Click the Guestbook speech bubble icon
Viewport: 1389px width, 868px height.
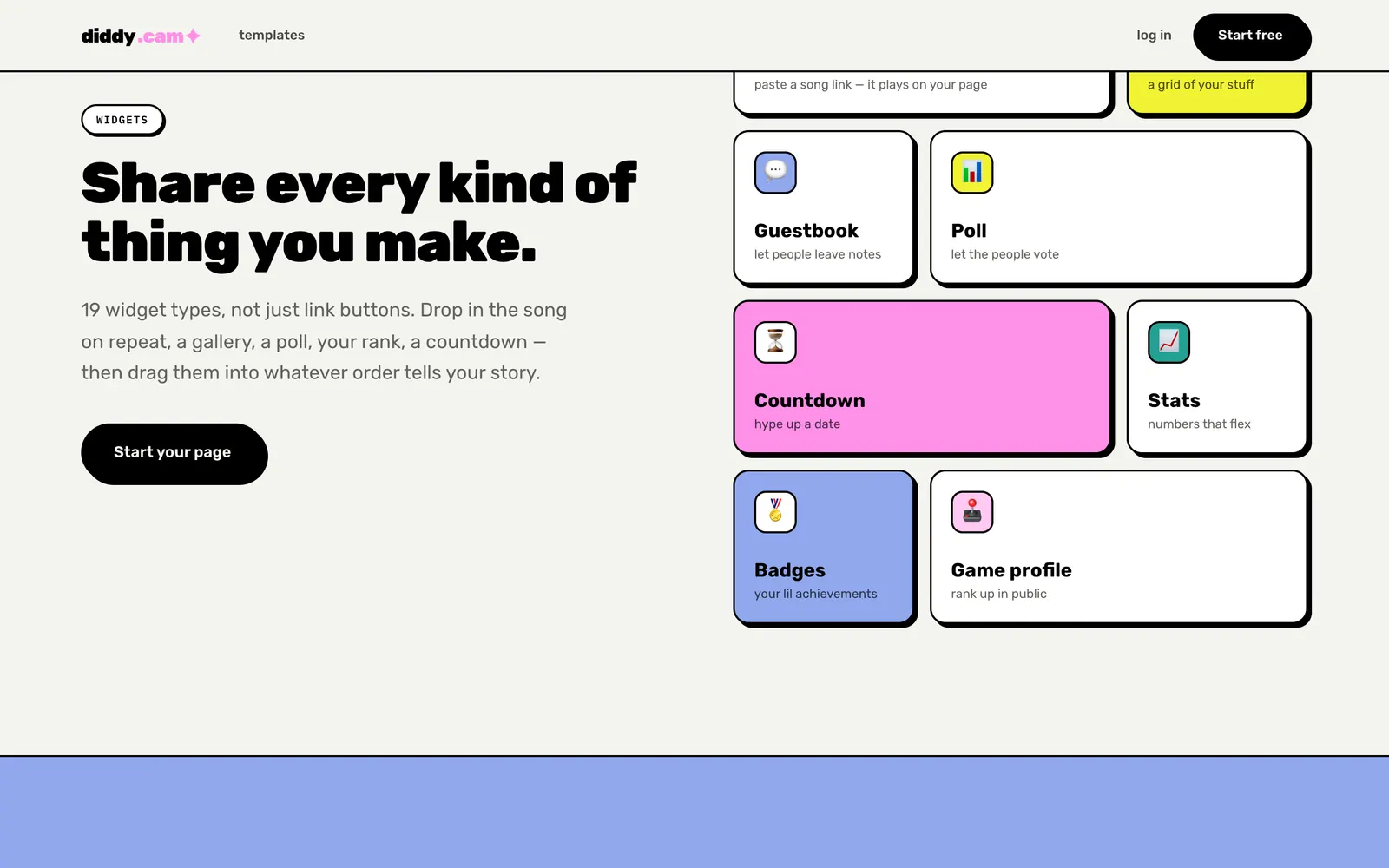(775, 173)
